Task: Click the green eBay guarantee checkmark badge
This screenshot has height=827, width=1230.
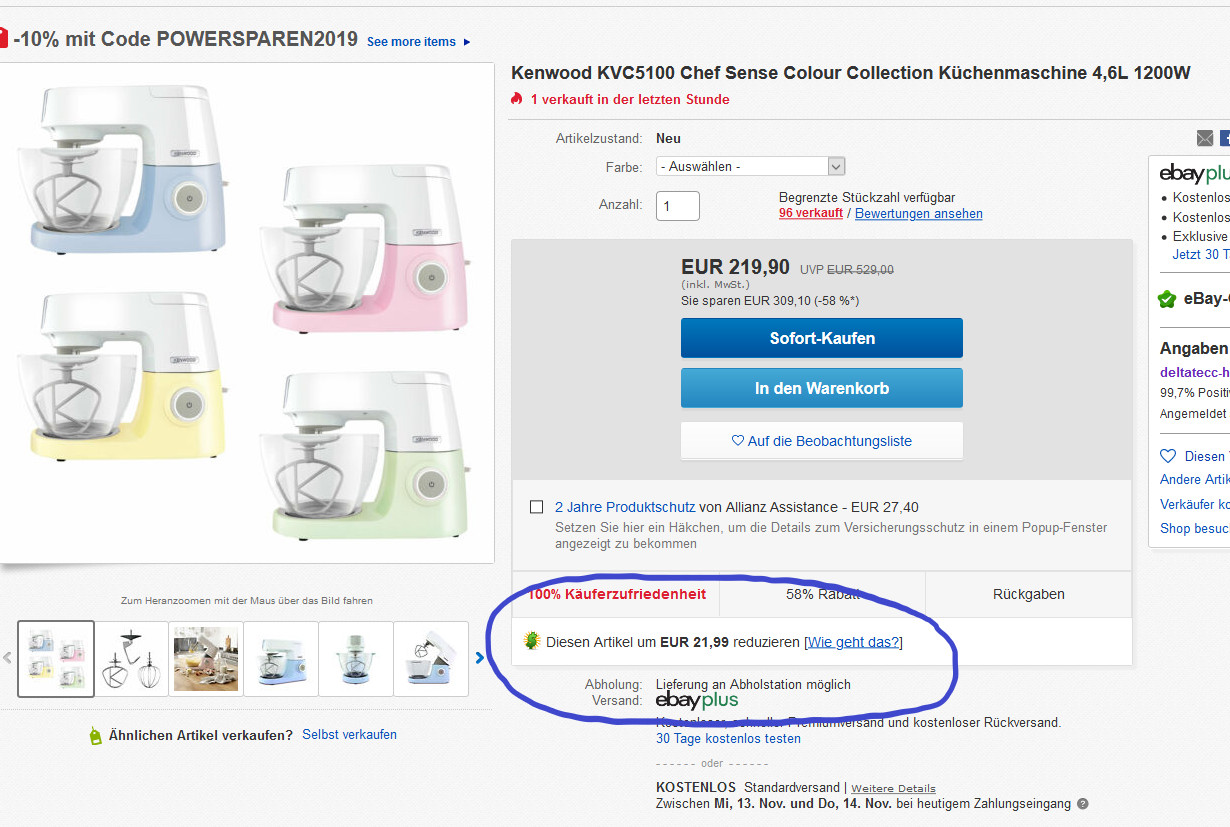Action: coord(1166,299)
